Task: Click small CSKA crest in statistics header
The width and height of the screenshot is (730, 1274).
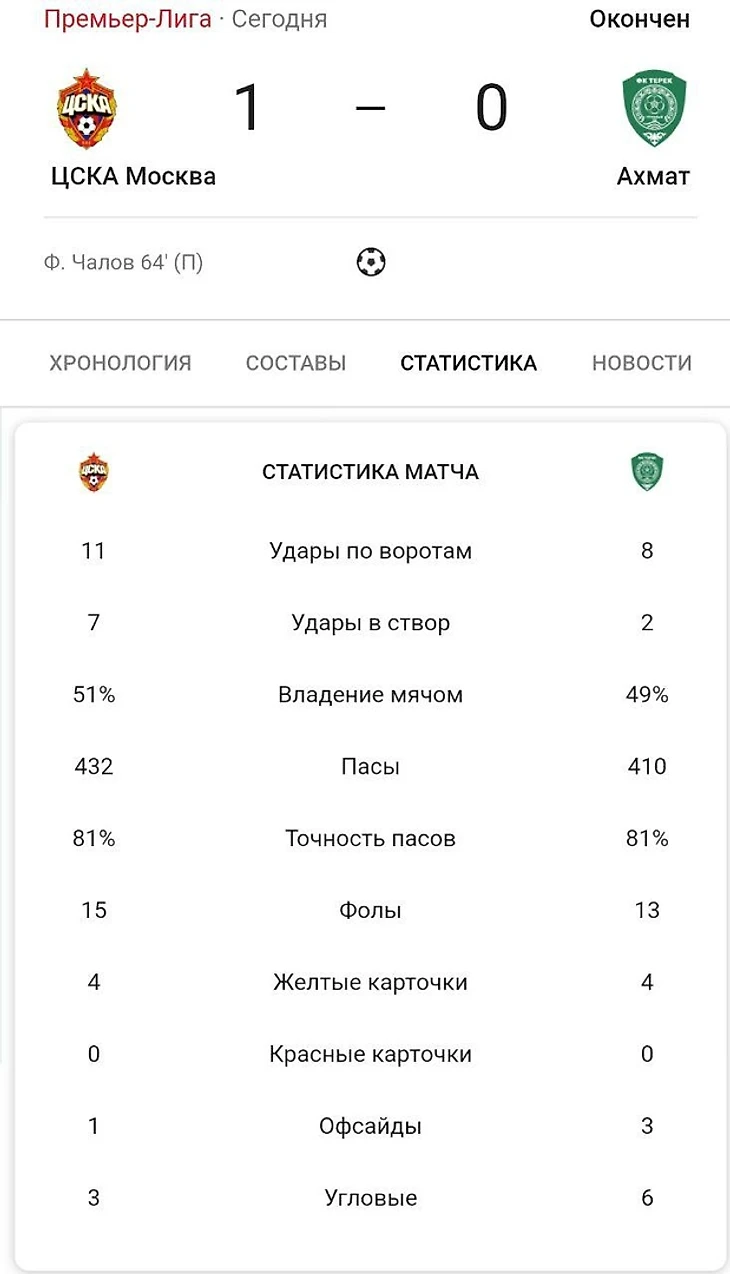Action: coord(94,472)
